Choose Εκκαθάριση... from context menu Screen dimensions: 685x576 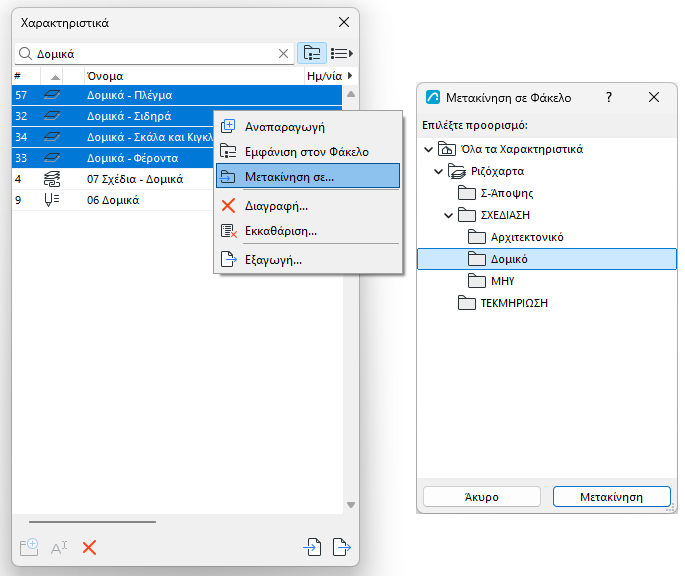click(308, 231)
